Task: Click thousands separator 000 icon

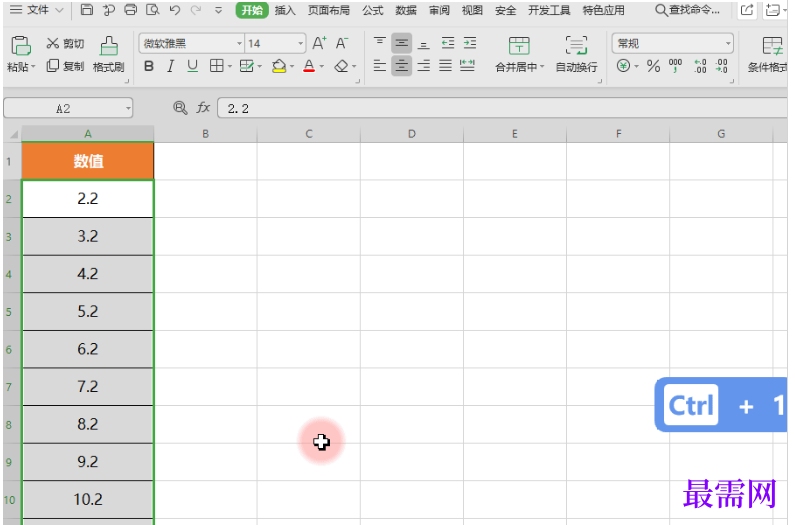Action: coord(675,66)
